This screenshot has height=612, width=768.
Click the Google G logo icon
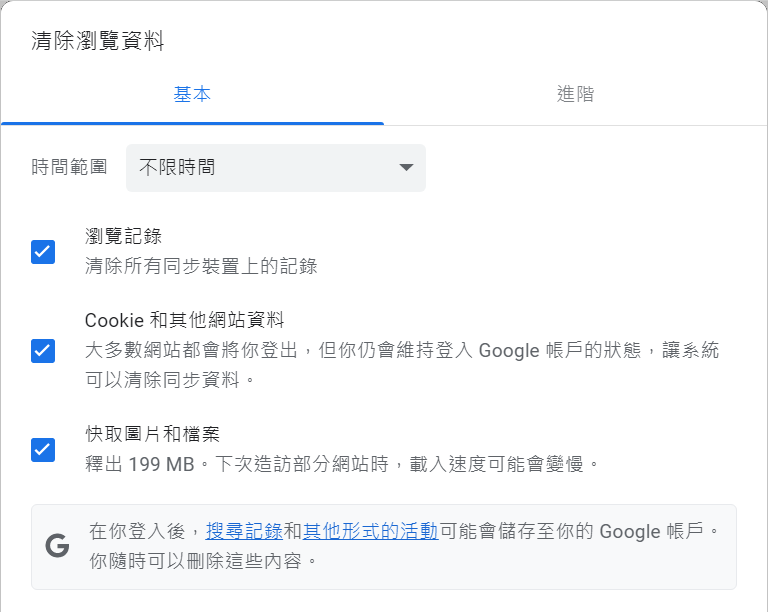(x=57, y=545)
